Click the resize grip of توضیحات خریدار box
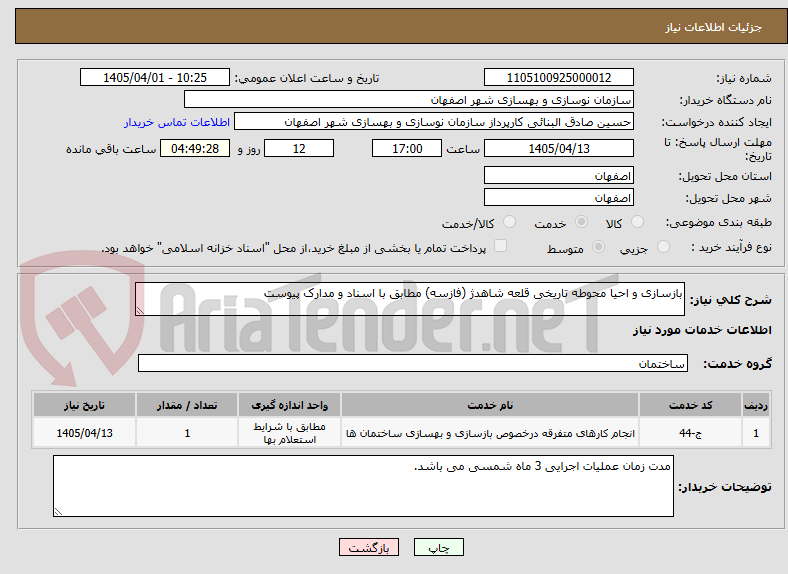Viewport: 788px width, 574px height. click(58, 512)
